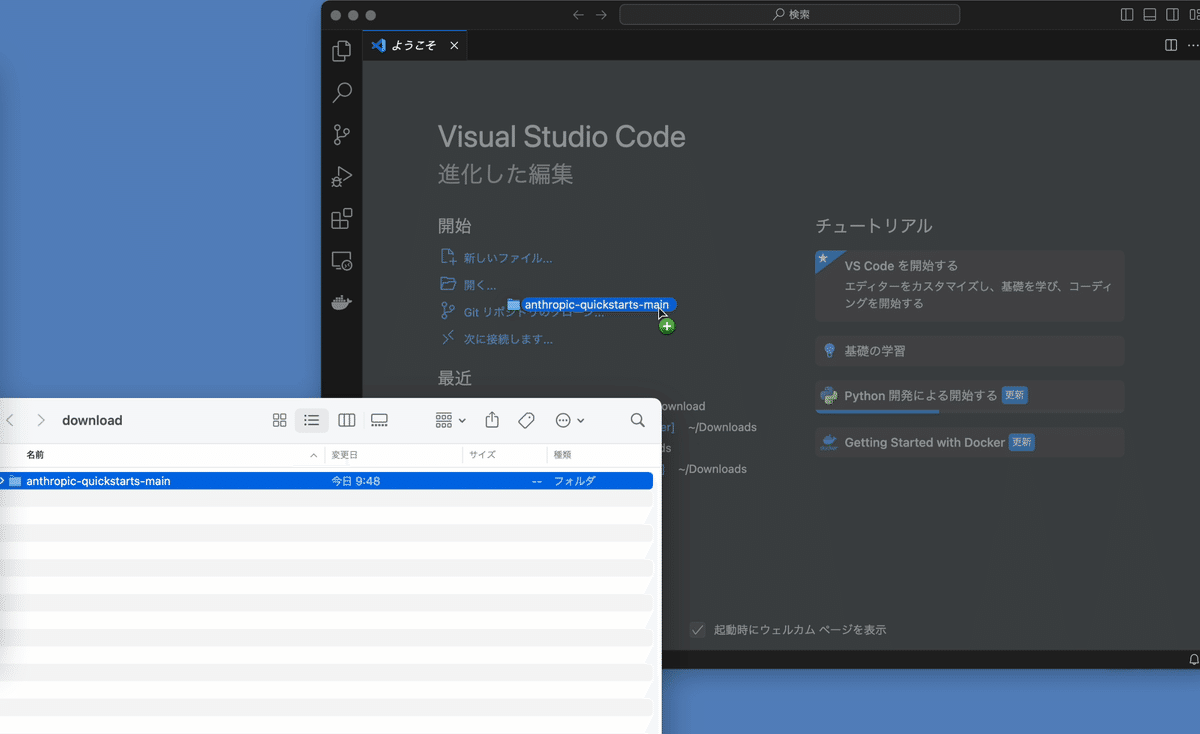1200x734 pixels.
Task: Click the サイズ column header in Finder
Action: point(483,455)
